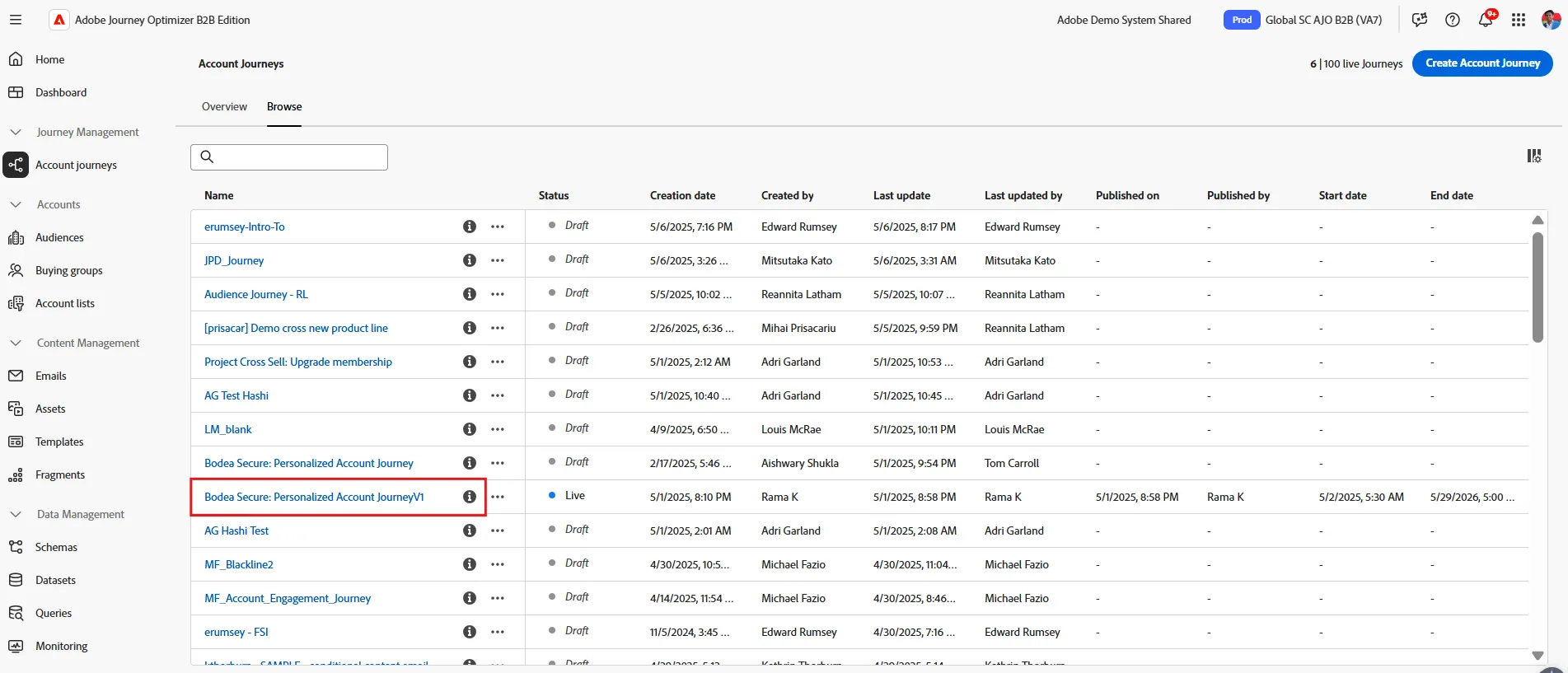Open the help question mark icon

coord(1453,20)
